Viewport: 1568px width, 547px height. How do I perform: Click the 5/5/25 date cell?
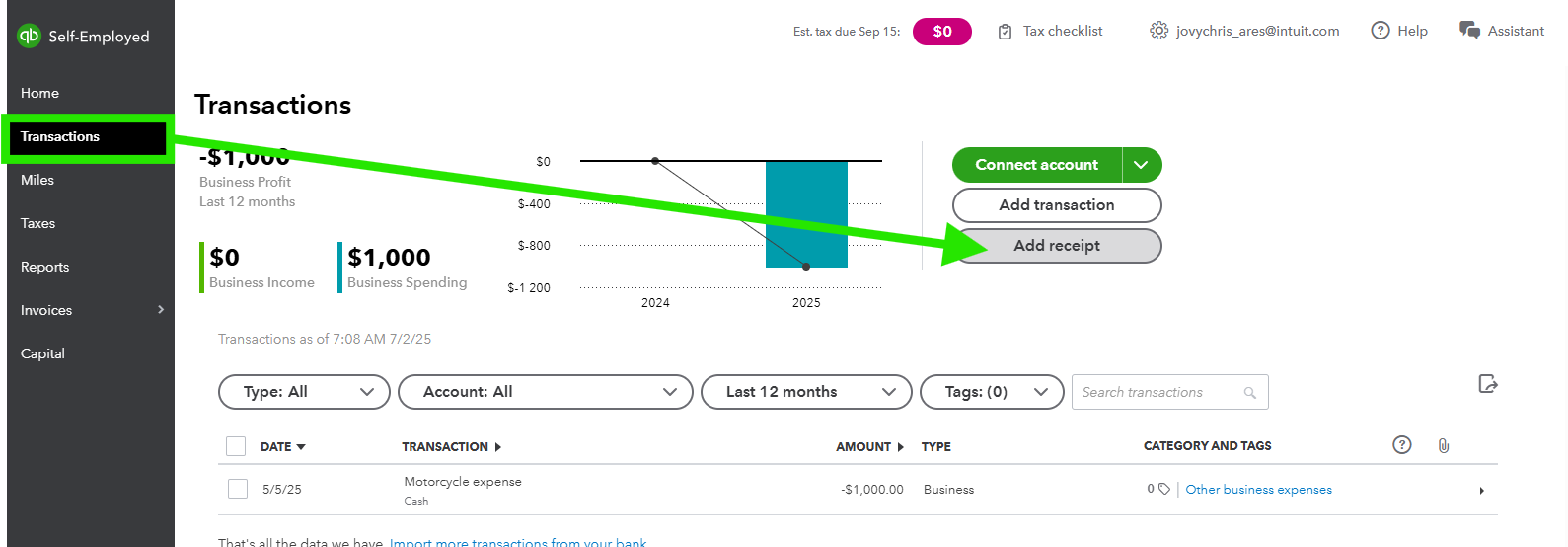tap(282, 490)
